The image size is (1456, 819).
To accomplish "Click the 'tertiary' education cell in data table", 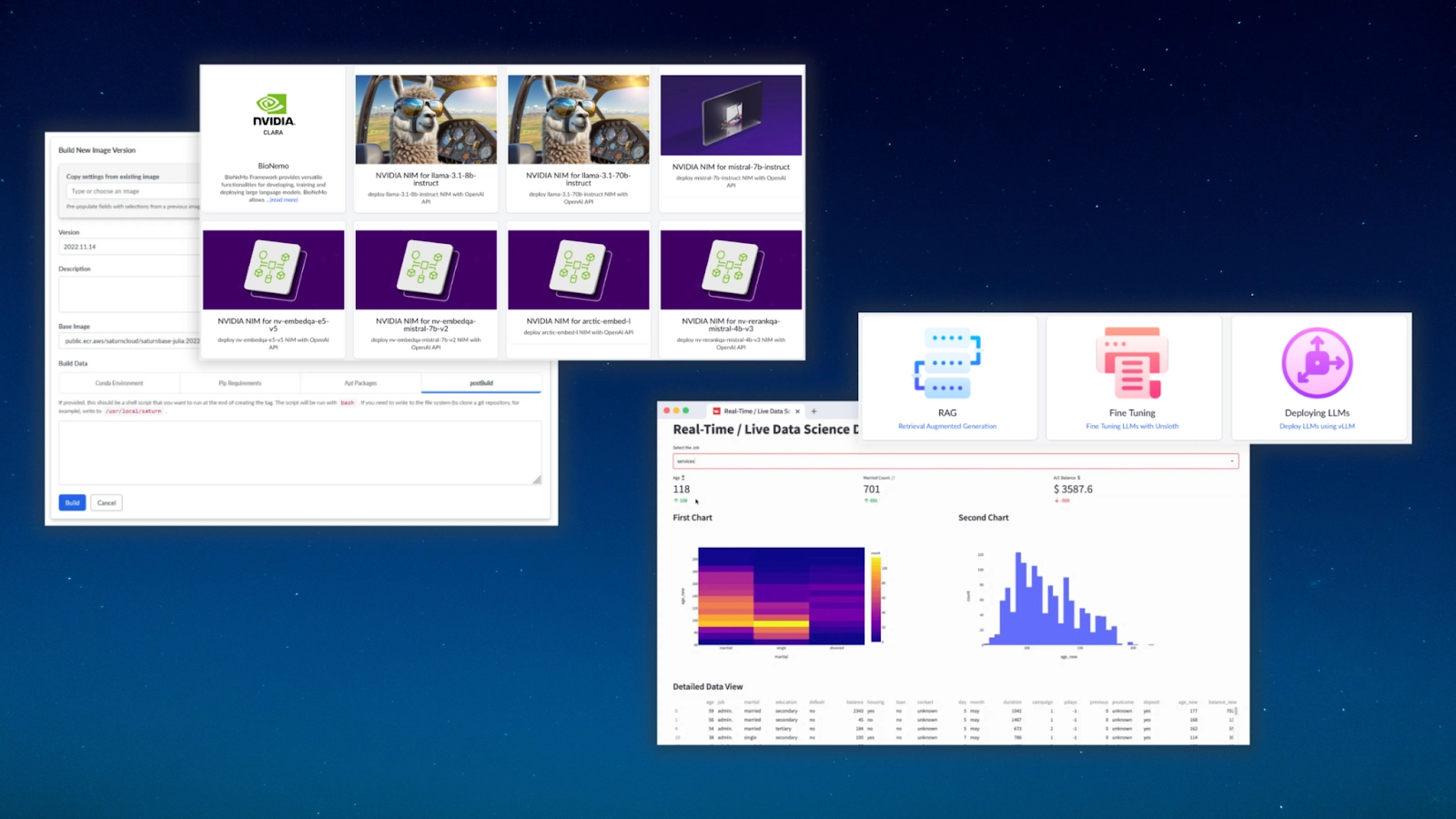I will pos(784,729).
